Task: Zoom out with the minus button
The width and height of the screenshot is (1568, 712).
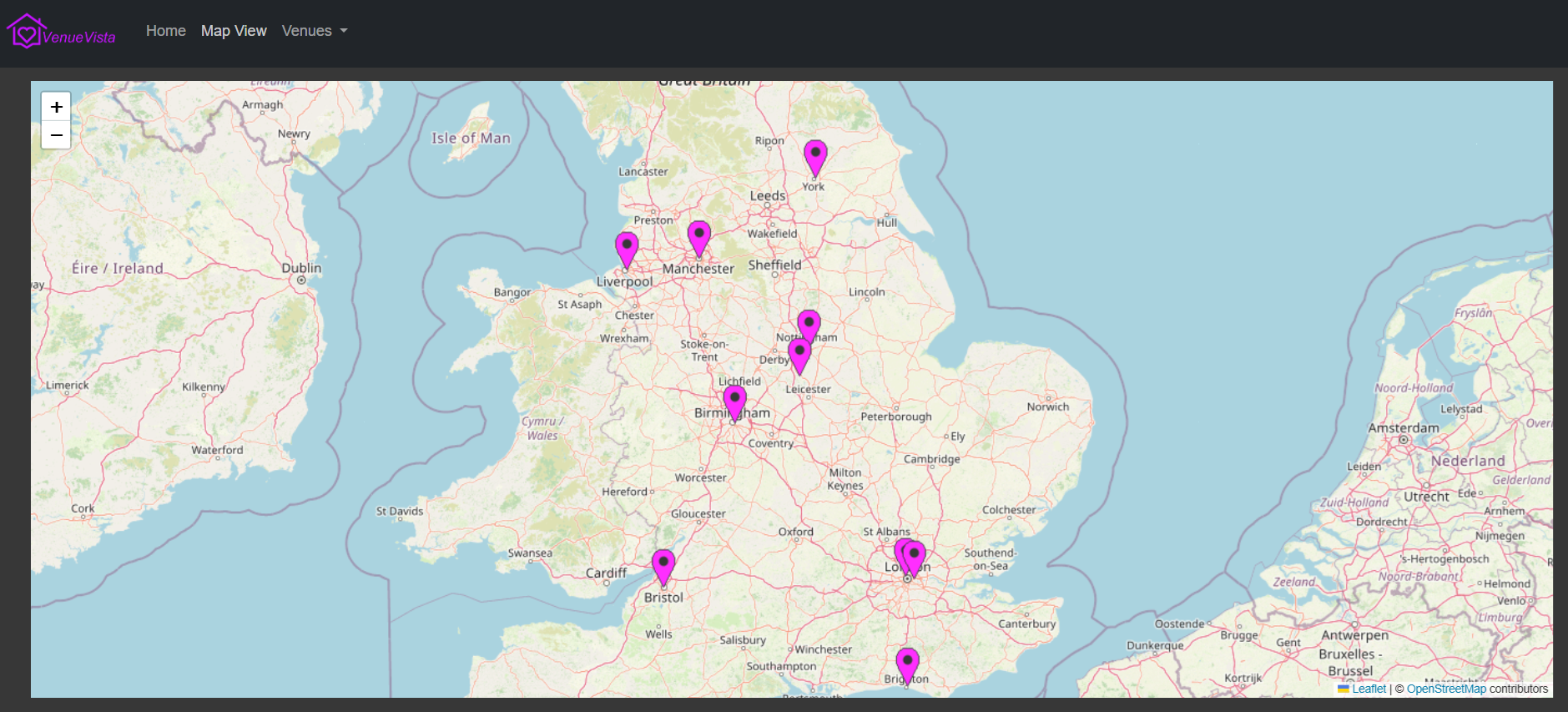Action: tap(56, 135)
